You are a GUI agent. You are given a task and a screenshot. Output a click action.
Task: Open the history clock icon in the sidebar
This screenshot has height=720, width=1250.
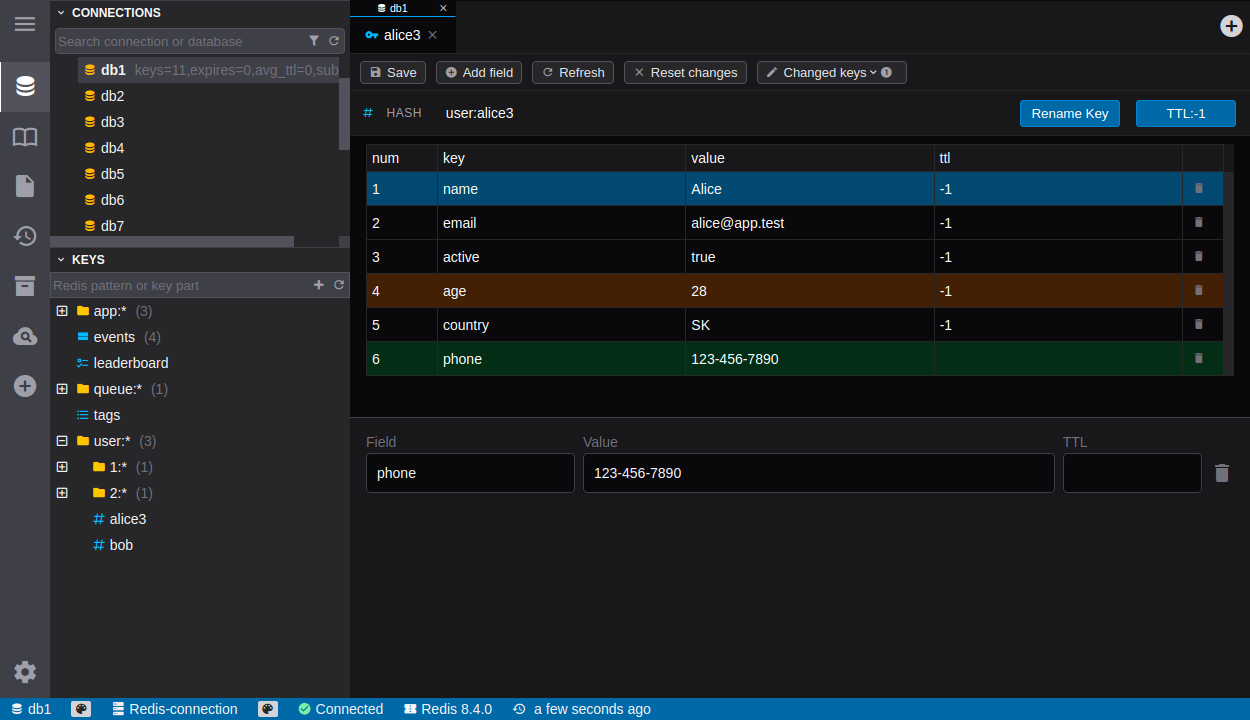(x=25, y=236)
